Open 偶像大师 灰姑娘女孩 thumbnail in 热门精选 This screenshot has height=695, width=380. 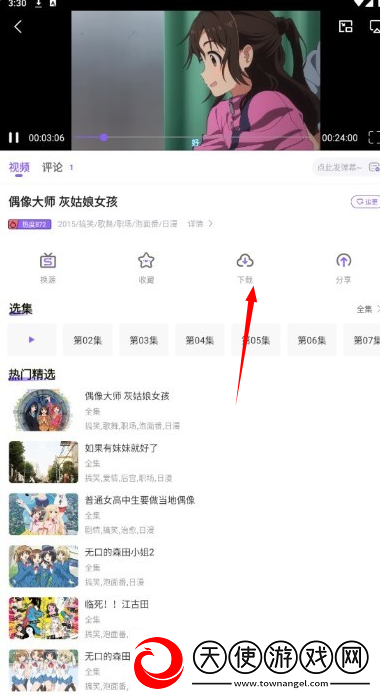[43, 410]
